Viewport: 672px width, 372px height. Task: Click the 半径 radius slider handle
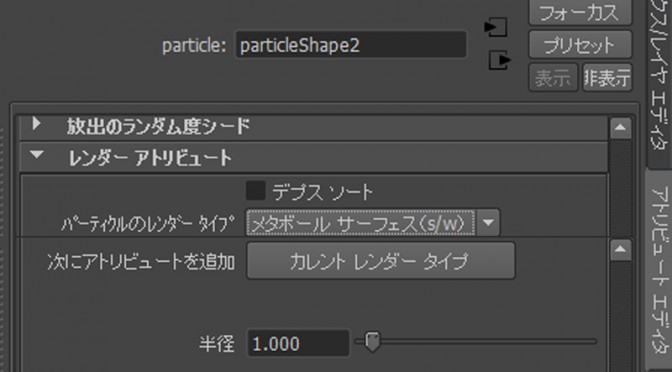point(372,342)
